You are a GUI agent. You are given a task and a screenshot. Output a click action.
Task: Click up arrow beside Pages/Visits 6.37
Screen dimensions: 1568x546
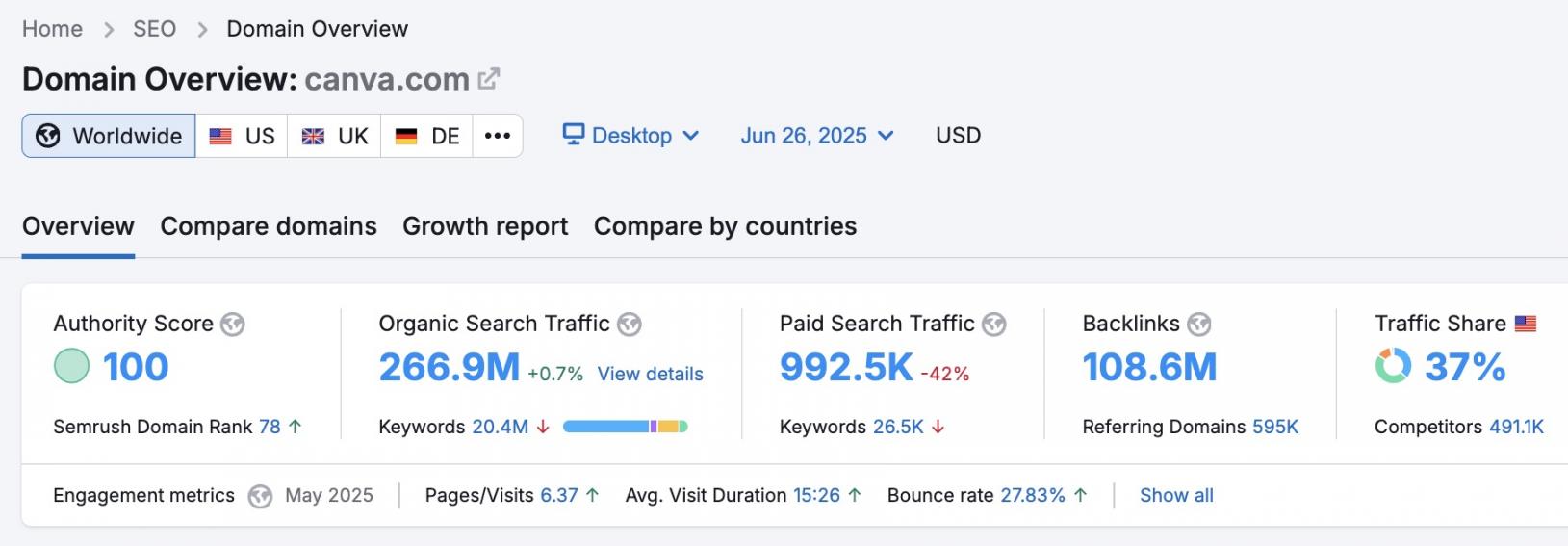click(592, 495)
